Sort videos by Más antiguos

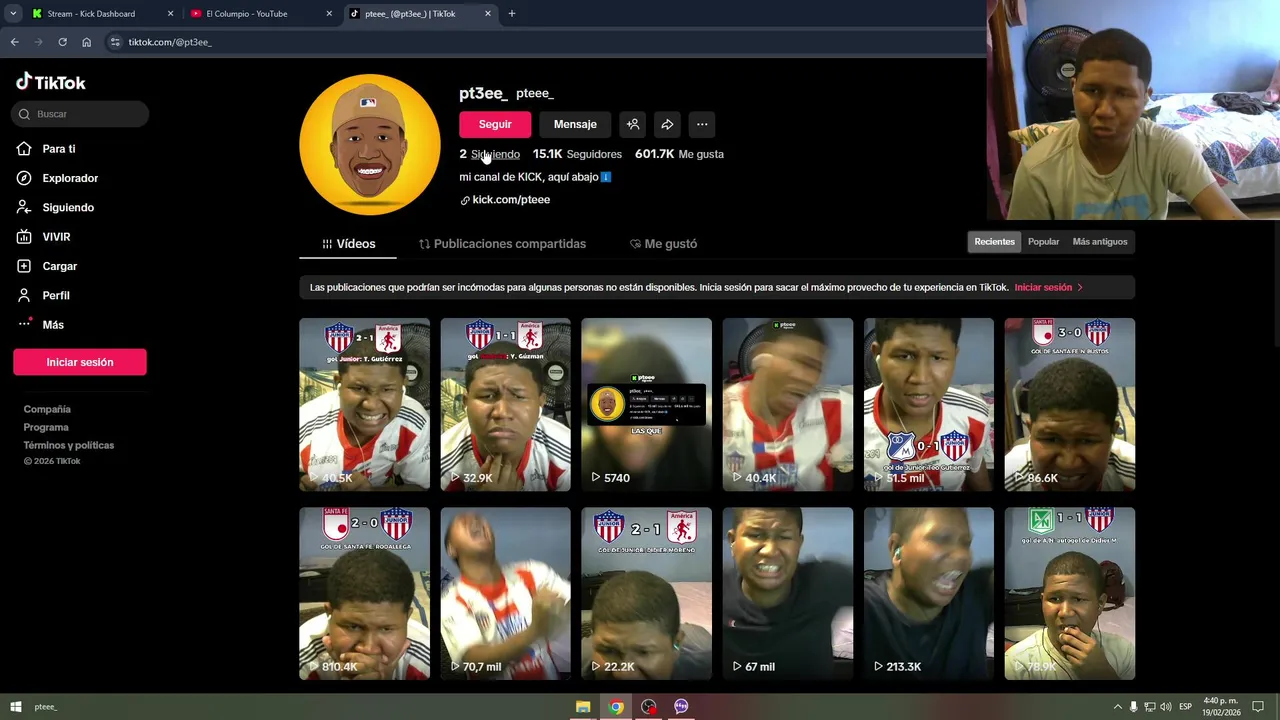pos(1099,242)
